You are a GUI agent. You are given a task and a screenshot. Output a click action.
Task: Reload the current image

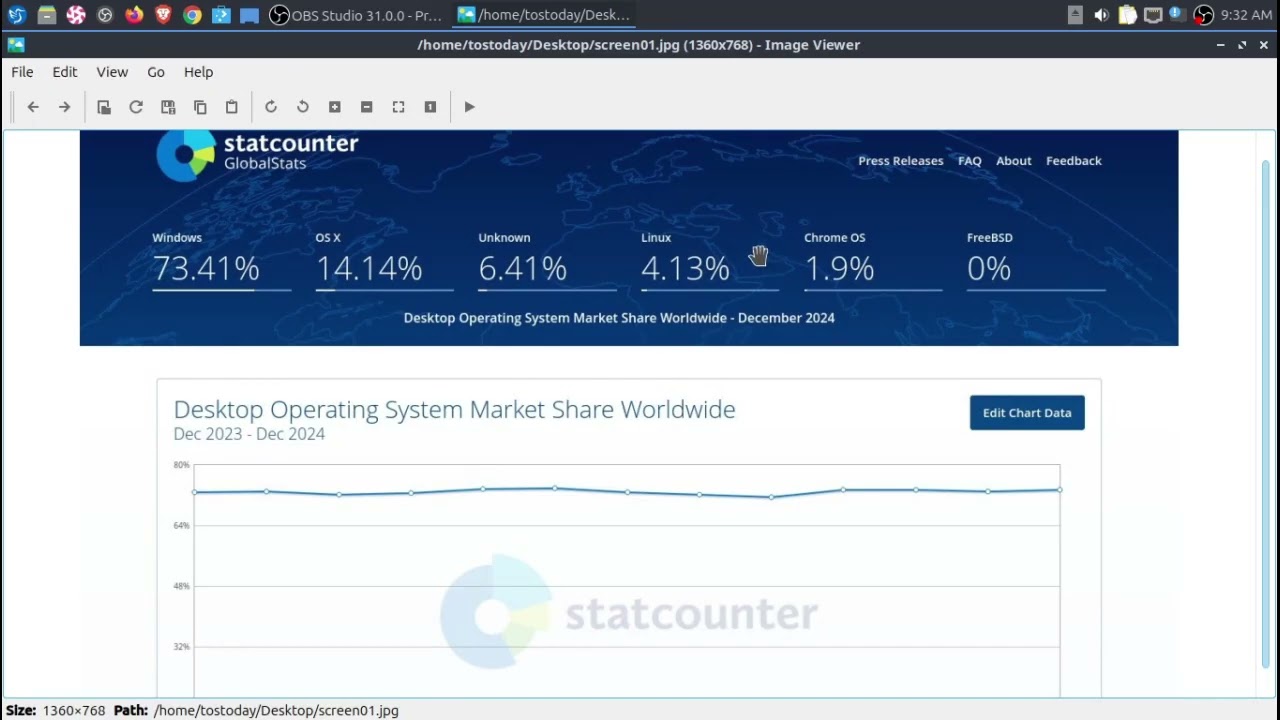click(136, 107)
